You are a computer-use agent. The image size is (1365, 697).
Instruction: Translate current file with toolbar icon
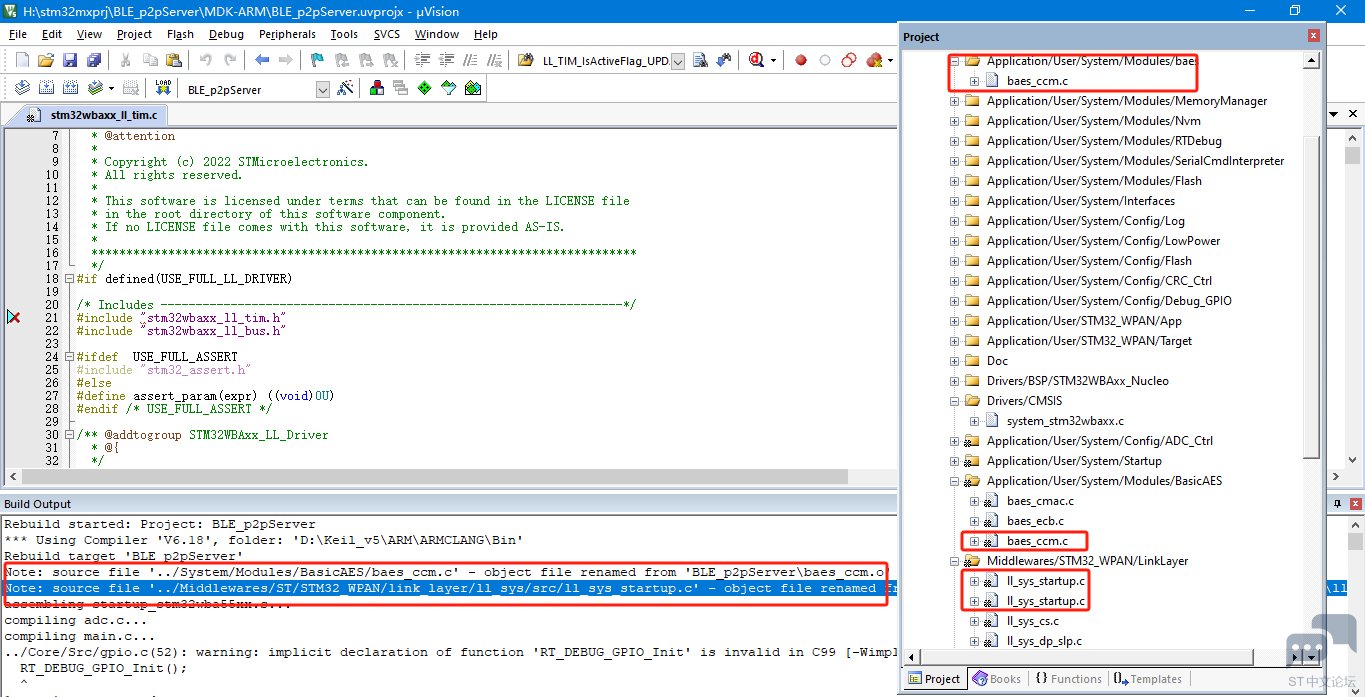pos(23,88)
